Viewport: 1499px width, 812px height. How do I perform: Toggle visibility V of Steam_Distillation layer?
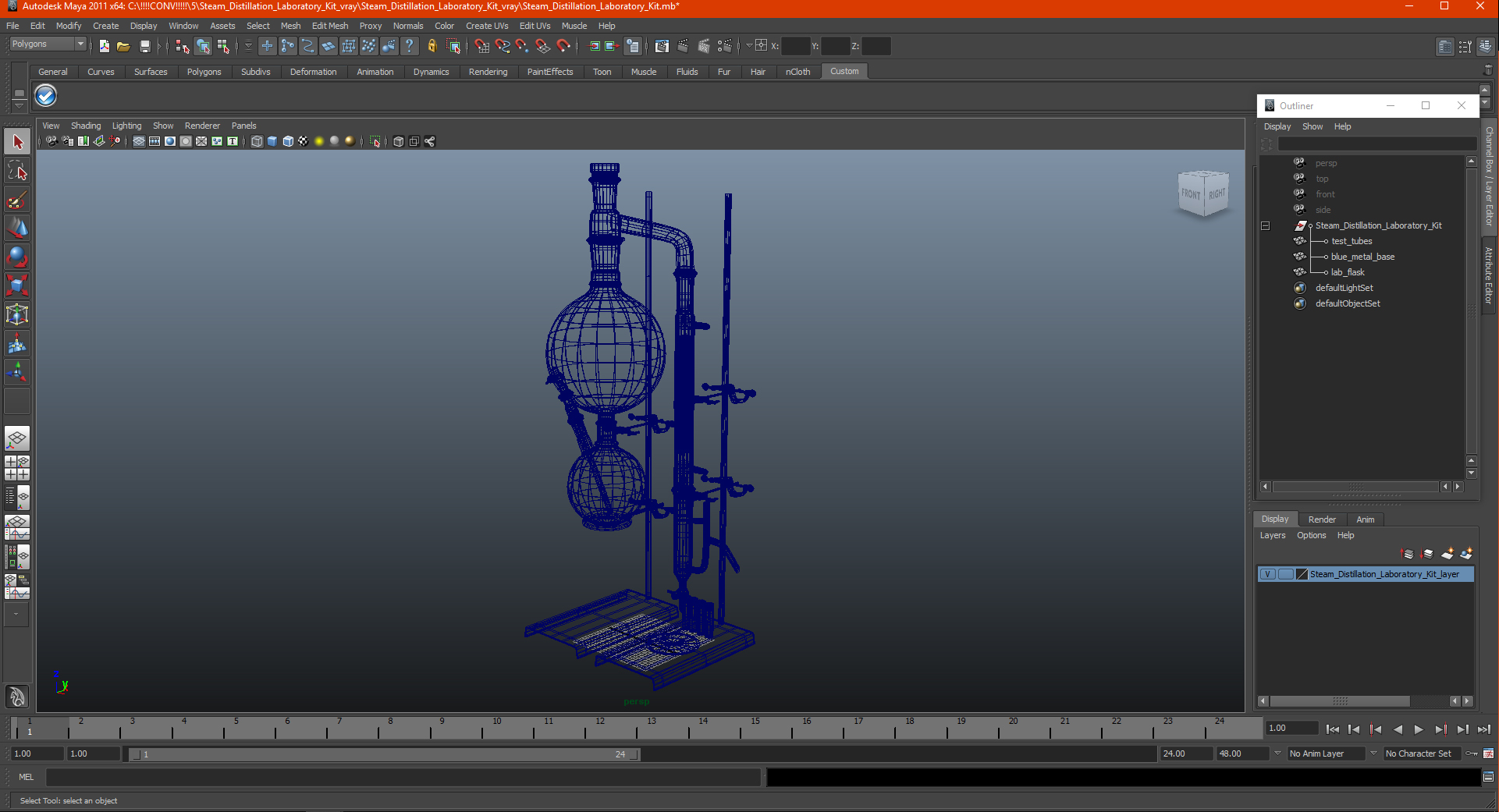coord(1268,574)
